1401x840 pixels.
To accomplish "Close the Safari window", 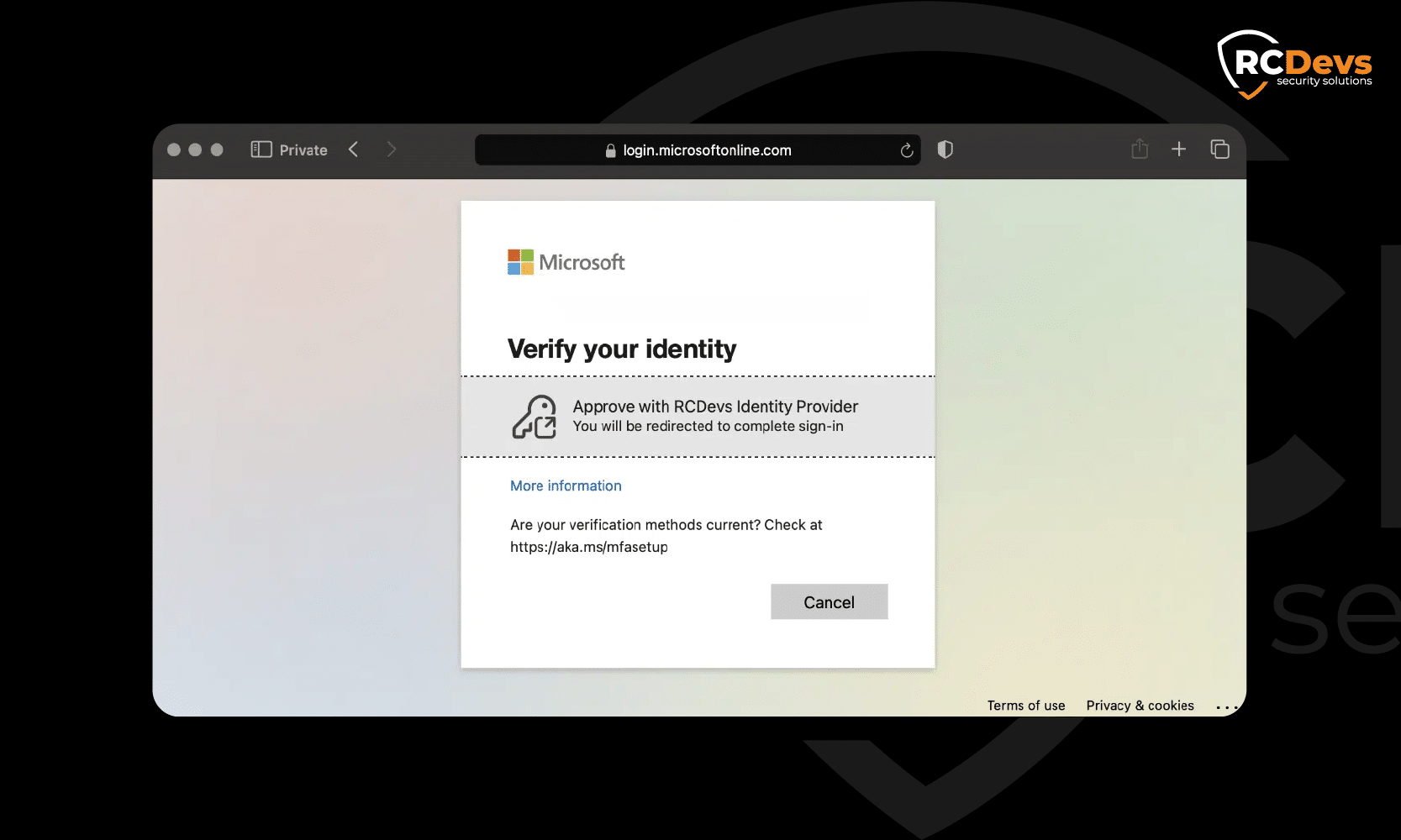I will (174, 150).
